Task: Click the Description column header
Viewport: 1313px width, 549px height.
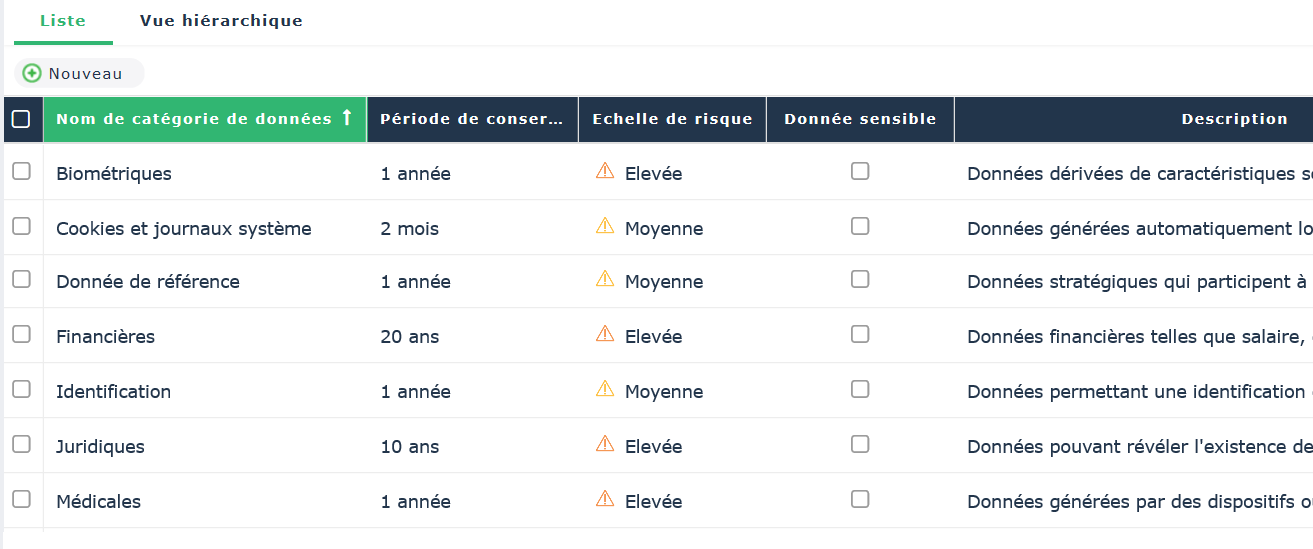Action: click(1234, 119)
